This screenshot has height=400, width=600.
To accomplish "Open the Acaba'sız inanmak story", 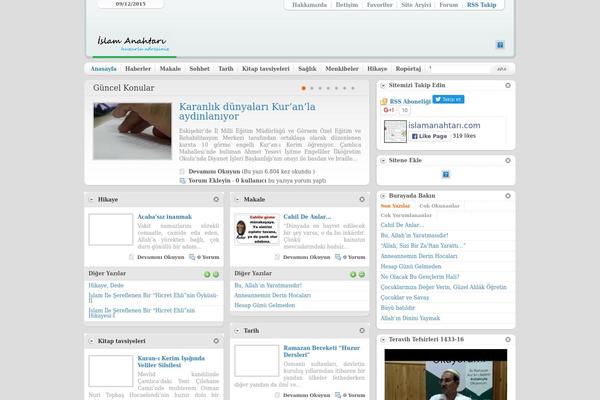I will (165, 217).
